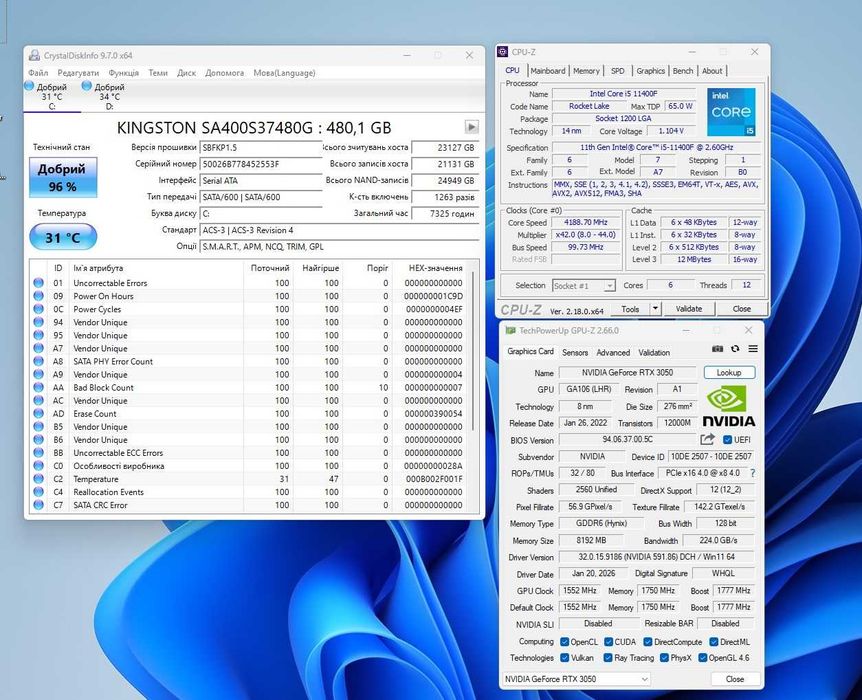Click the CPU Name field in CPU-Z
Viewport: 862px width, 700px height.
click(623, 93)
